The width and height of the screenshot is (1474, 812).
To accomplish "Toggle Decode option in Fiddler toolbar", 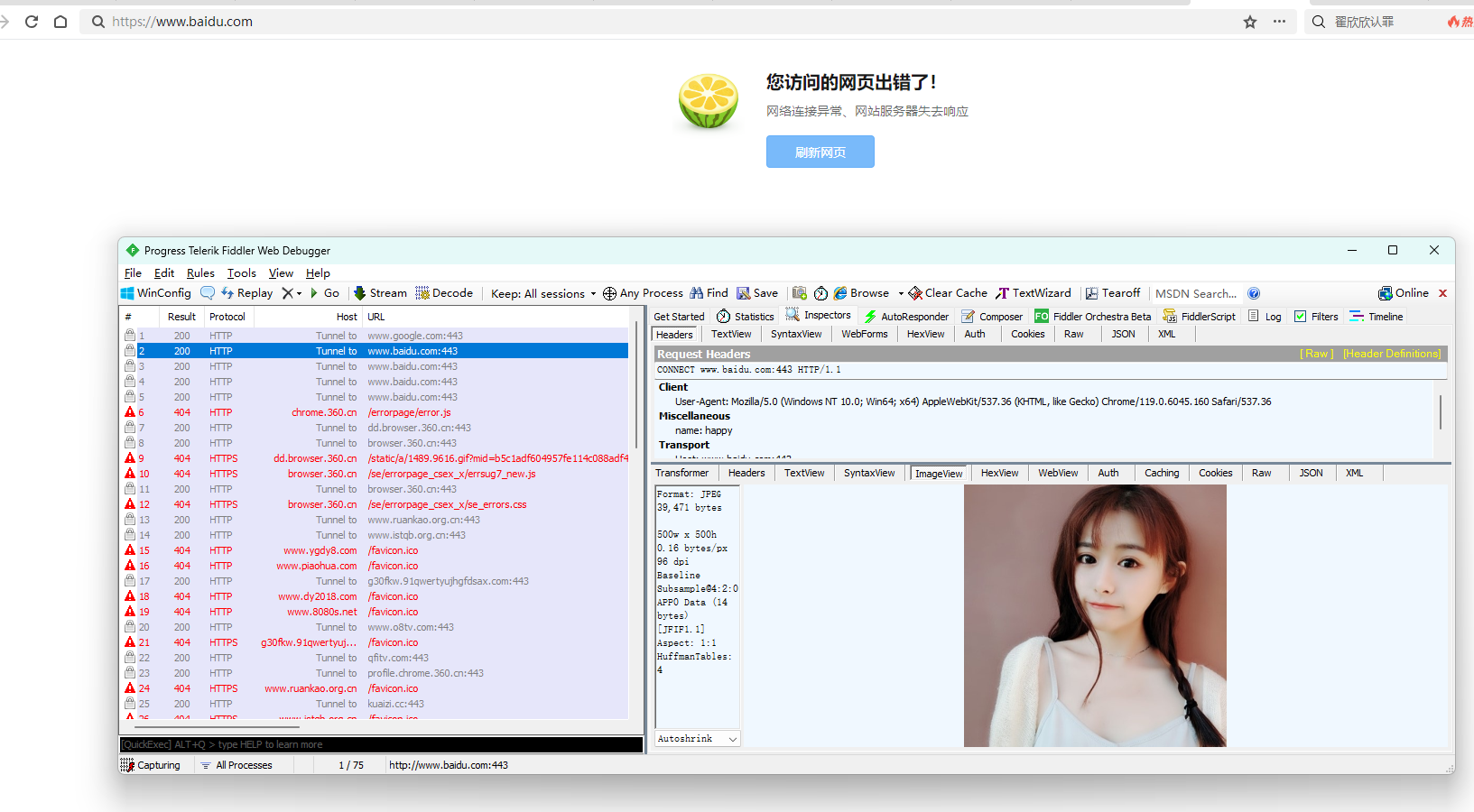I will [x=444, y=293].
